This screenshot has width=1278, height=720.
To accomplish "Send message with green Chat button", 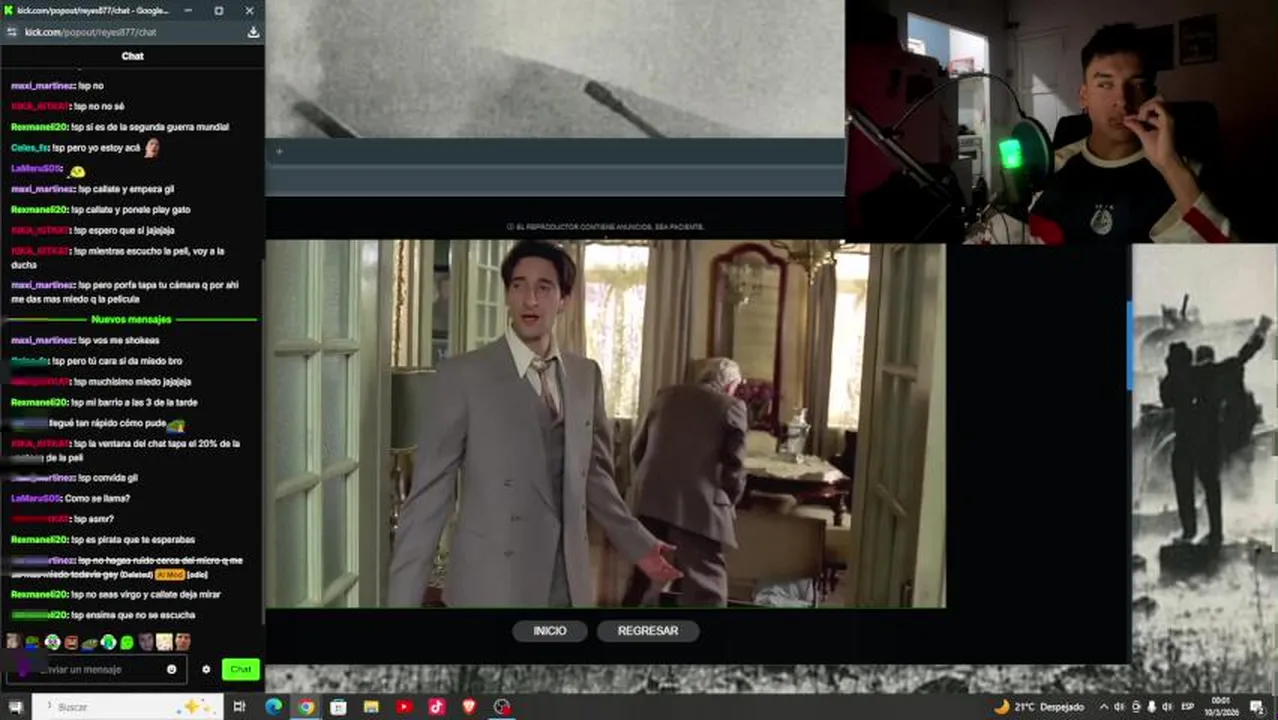I will click(x=240, y=669).
